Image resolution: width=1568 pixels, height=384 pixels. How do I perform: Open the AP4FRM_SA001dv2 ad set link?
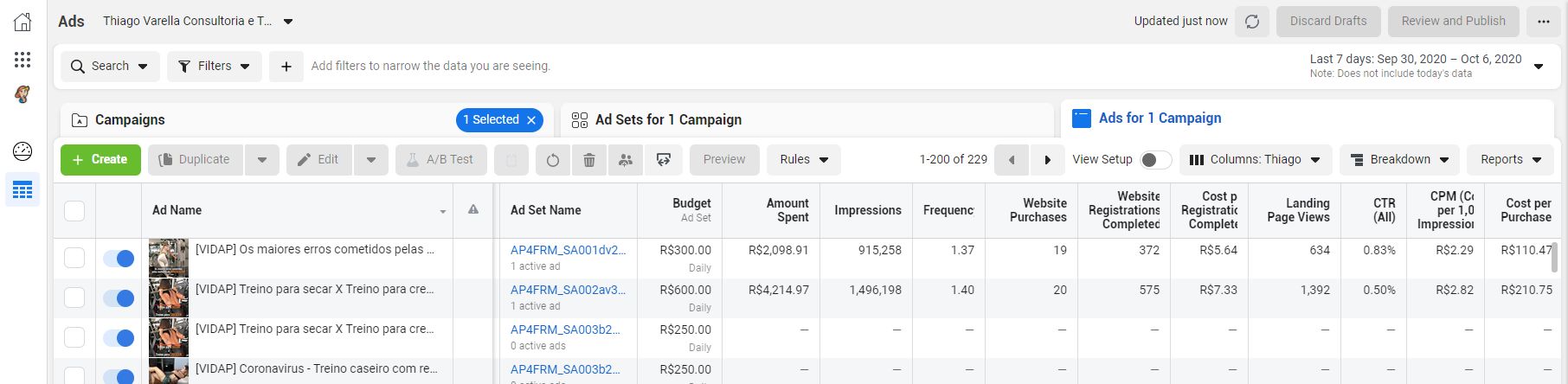[568, 250]
